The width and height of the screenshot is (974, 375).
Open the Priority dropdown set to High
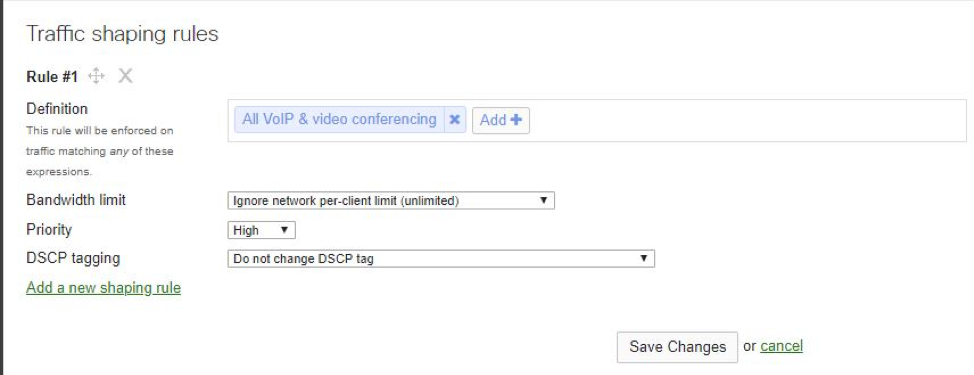(262, 230)
